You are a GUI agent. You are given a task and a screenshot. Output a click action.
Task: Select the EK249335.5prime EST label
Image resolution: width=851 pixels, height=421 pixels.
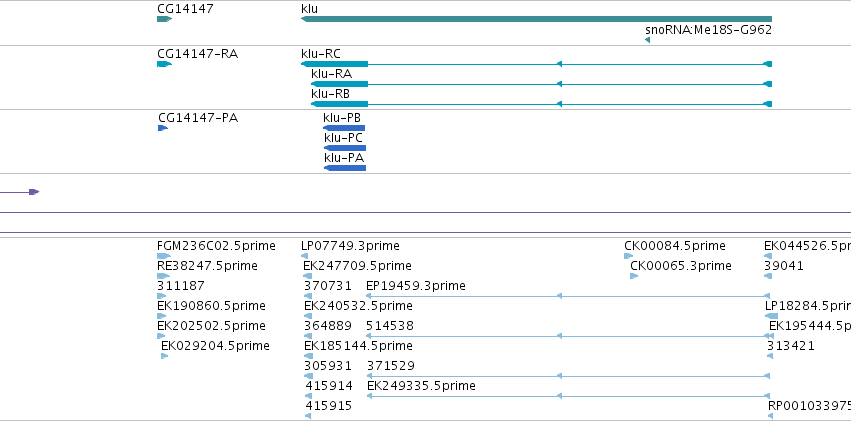[421, 386]
